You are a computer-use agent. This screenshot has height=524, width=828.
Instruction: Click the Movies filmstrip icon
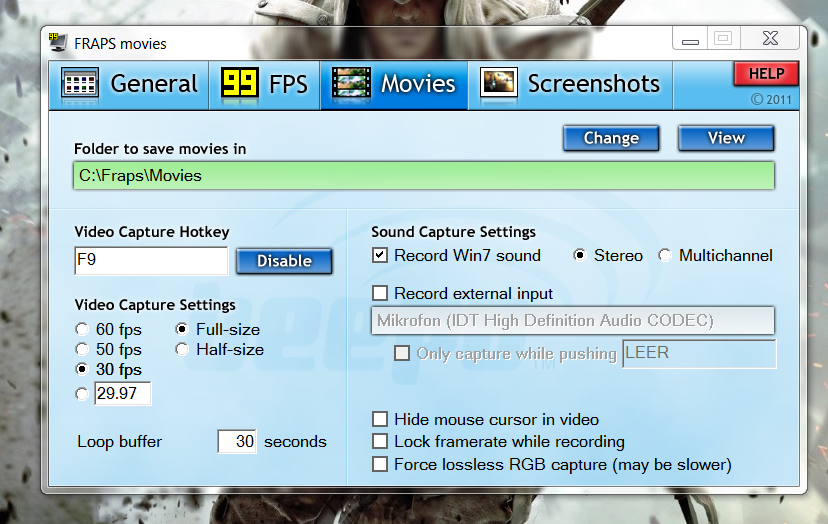coord(351,83)
